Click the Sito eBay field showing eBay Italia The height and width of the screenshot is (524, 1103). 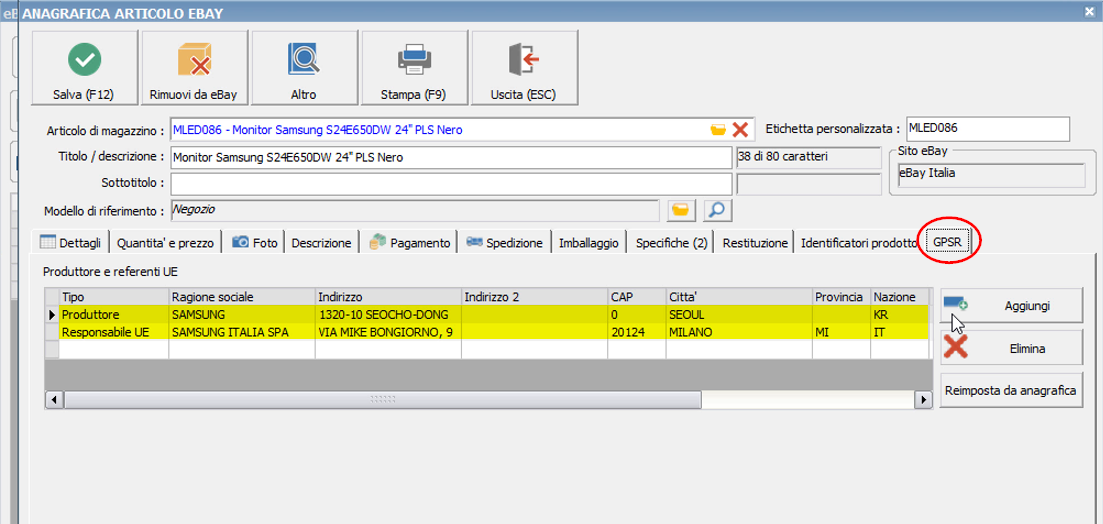(x=992, y=175)
